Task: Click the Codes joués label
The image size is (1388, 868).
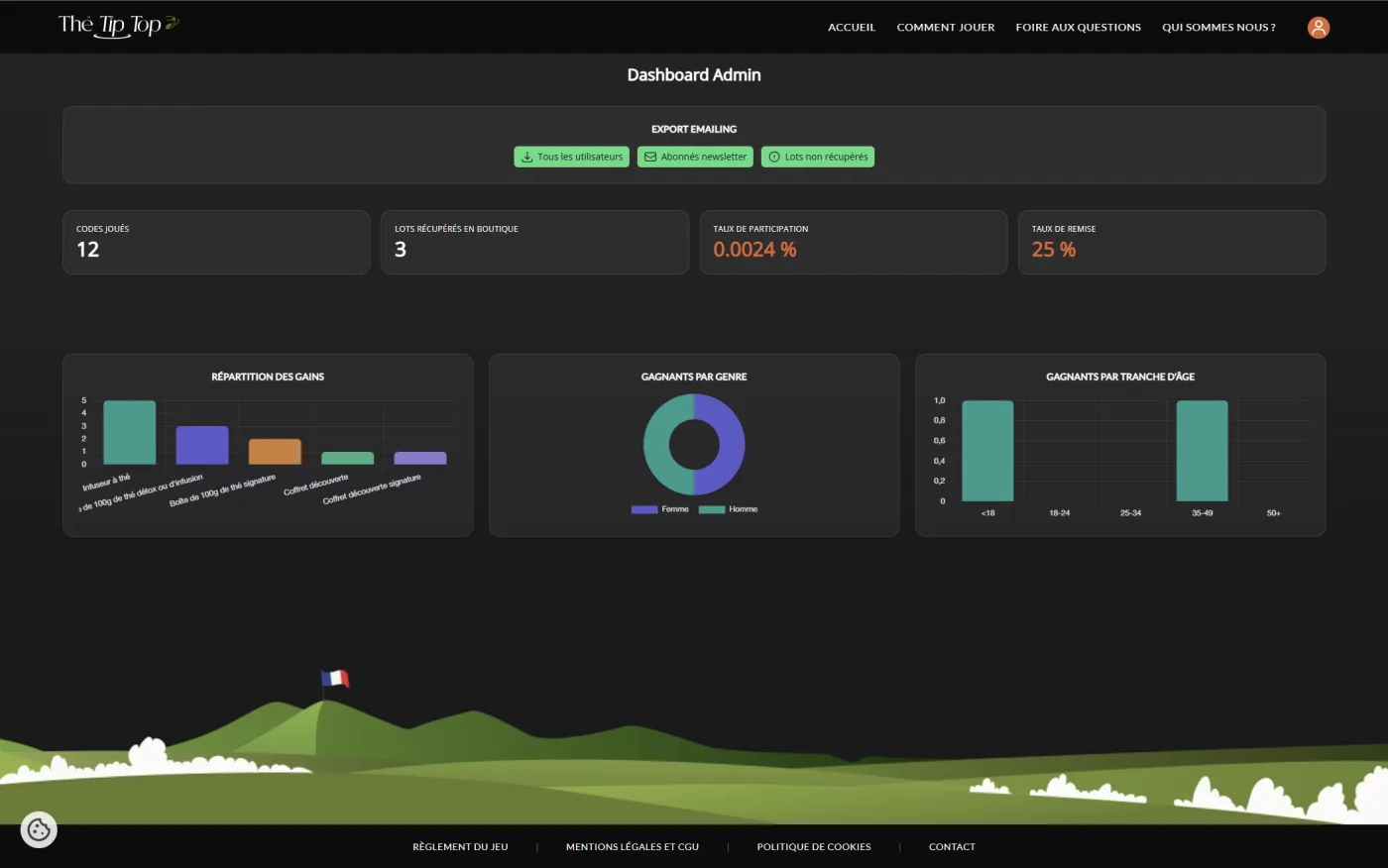Action: point(103,229)
